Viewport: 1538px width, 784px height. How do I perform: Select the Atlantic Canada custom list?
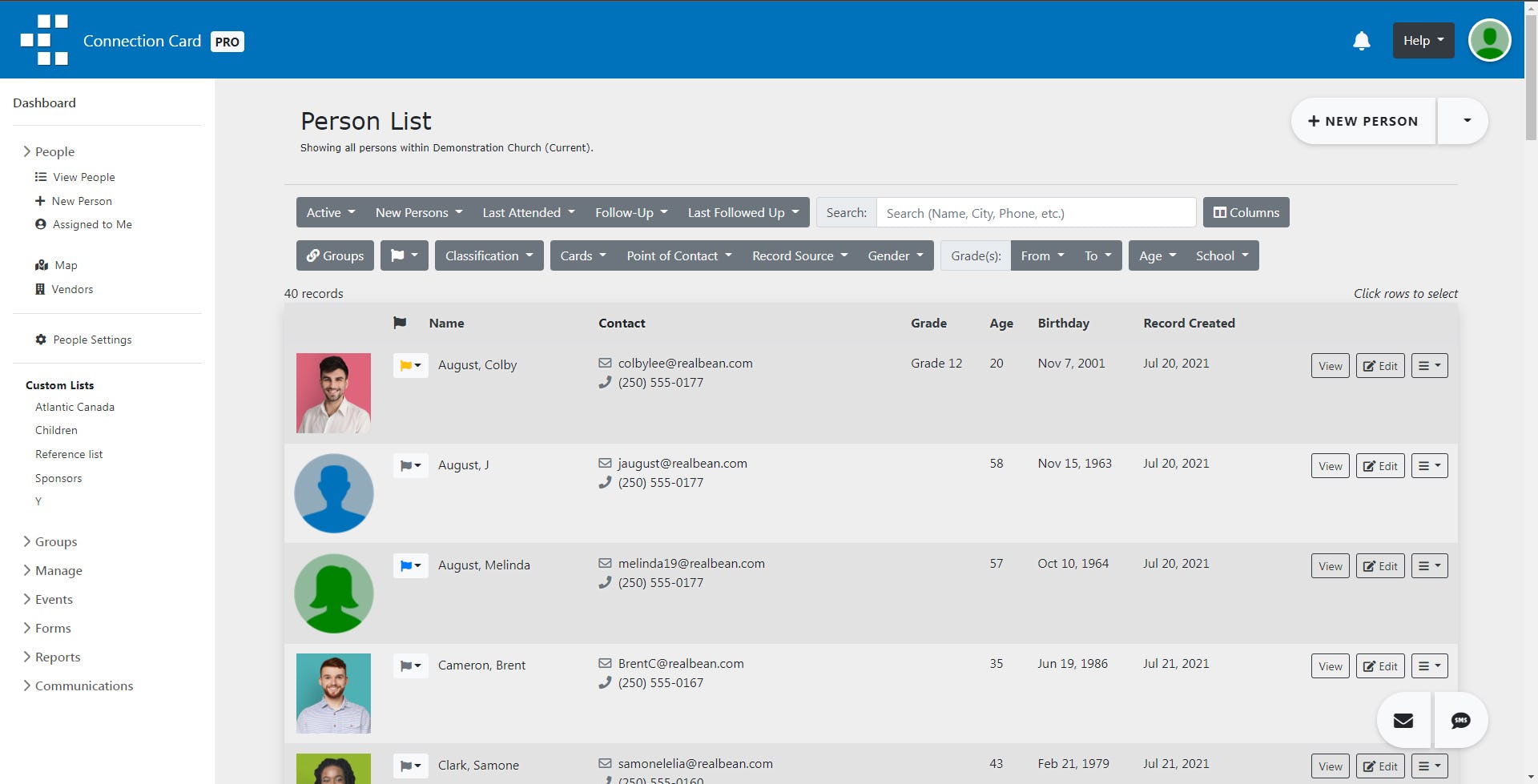point(74,406)
